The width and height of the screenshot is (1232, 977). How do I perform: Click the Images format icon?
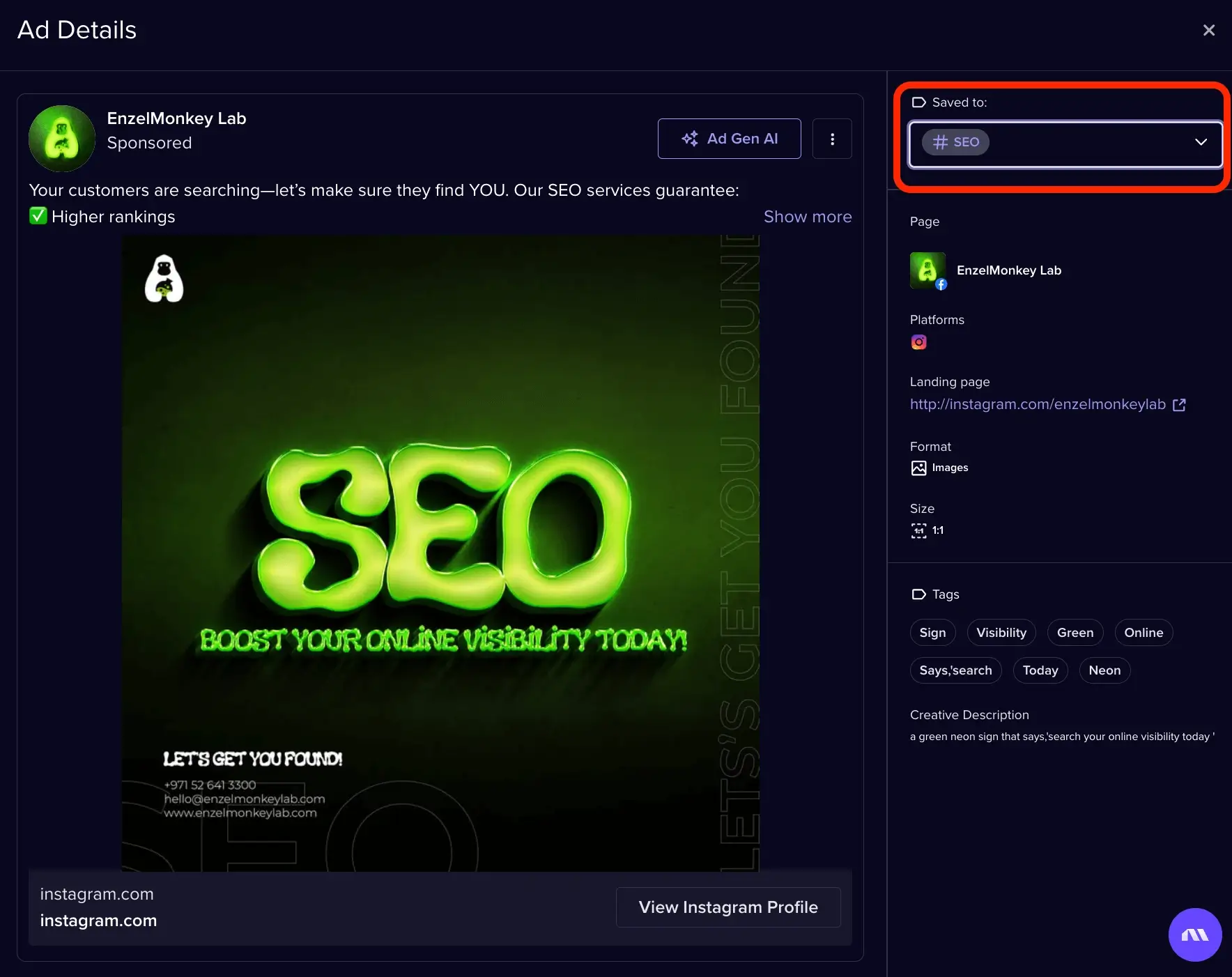pos(918,468)
